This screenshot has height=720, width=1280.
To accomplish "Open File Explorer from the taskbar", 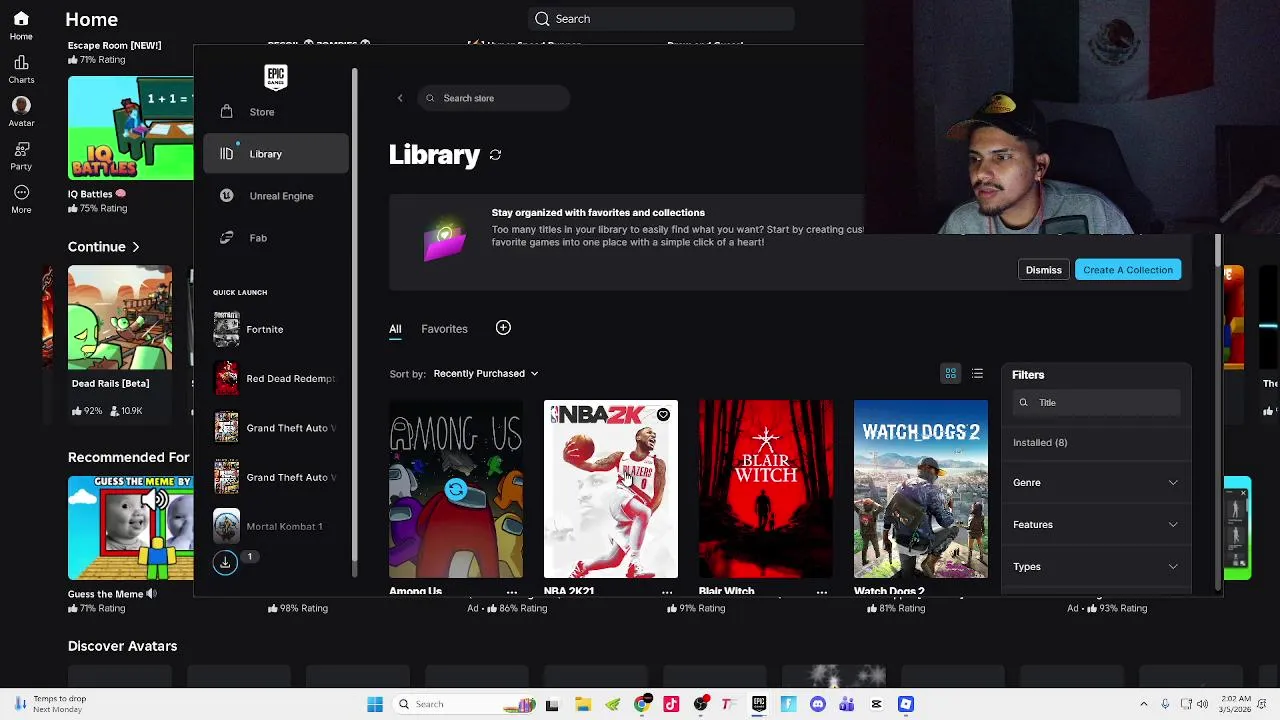I will 583,704.
